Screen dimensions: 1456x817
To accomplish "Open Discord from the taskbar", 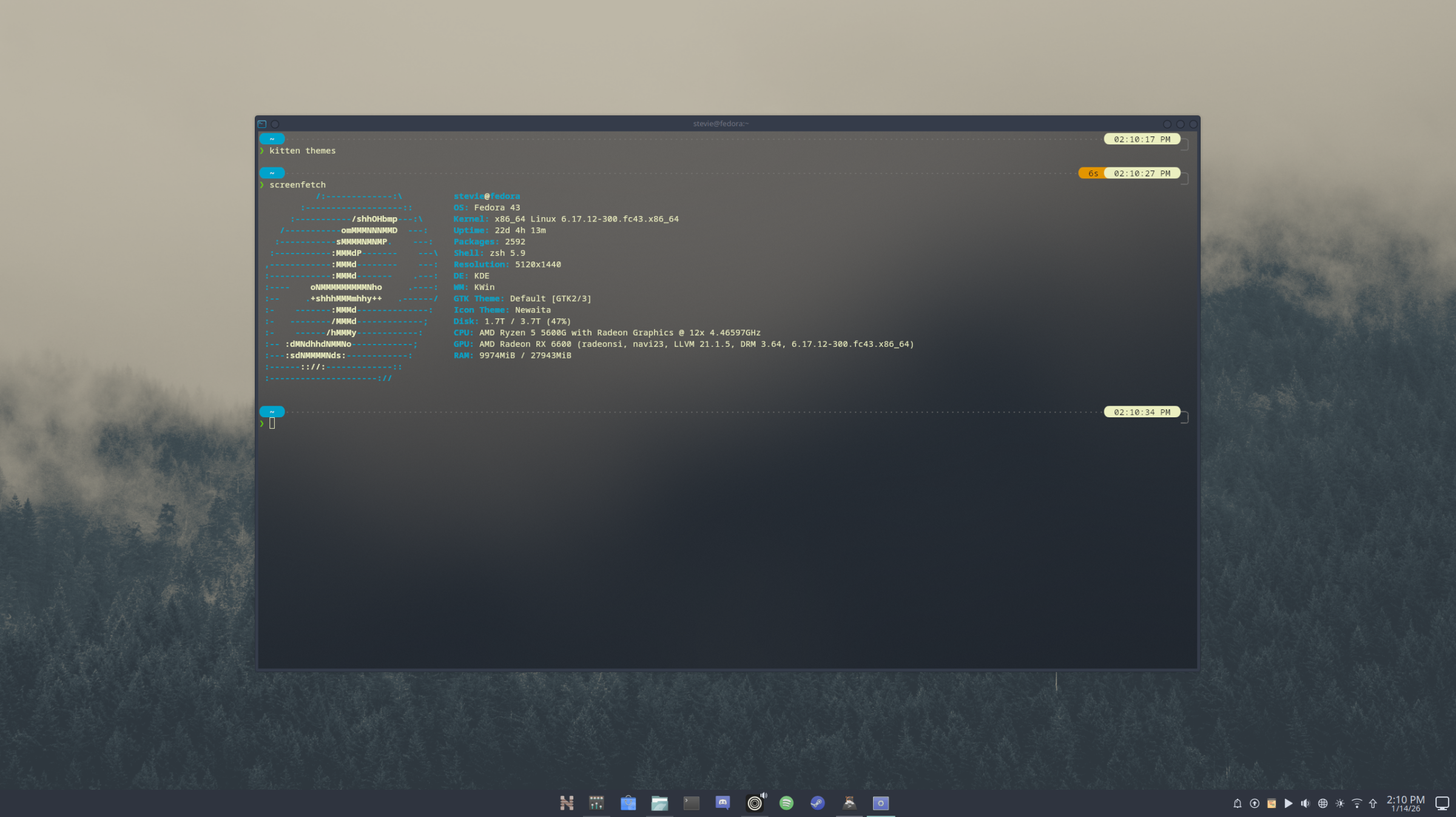I will pos(722,803).
